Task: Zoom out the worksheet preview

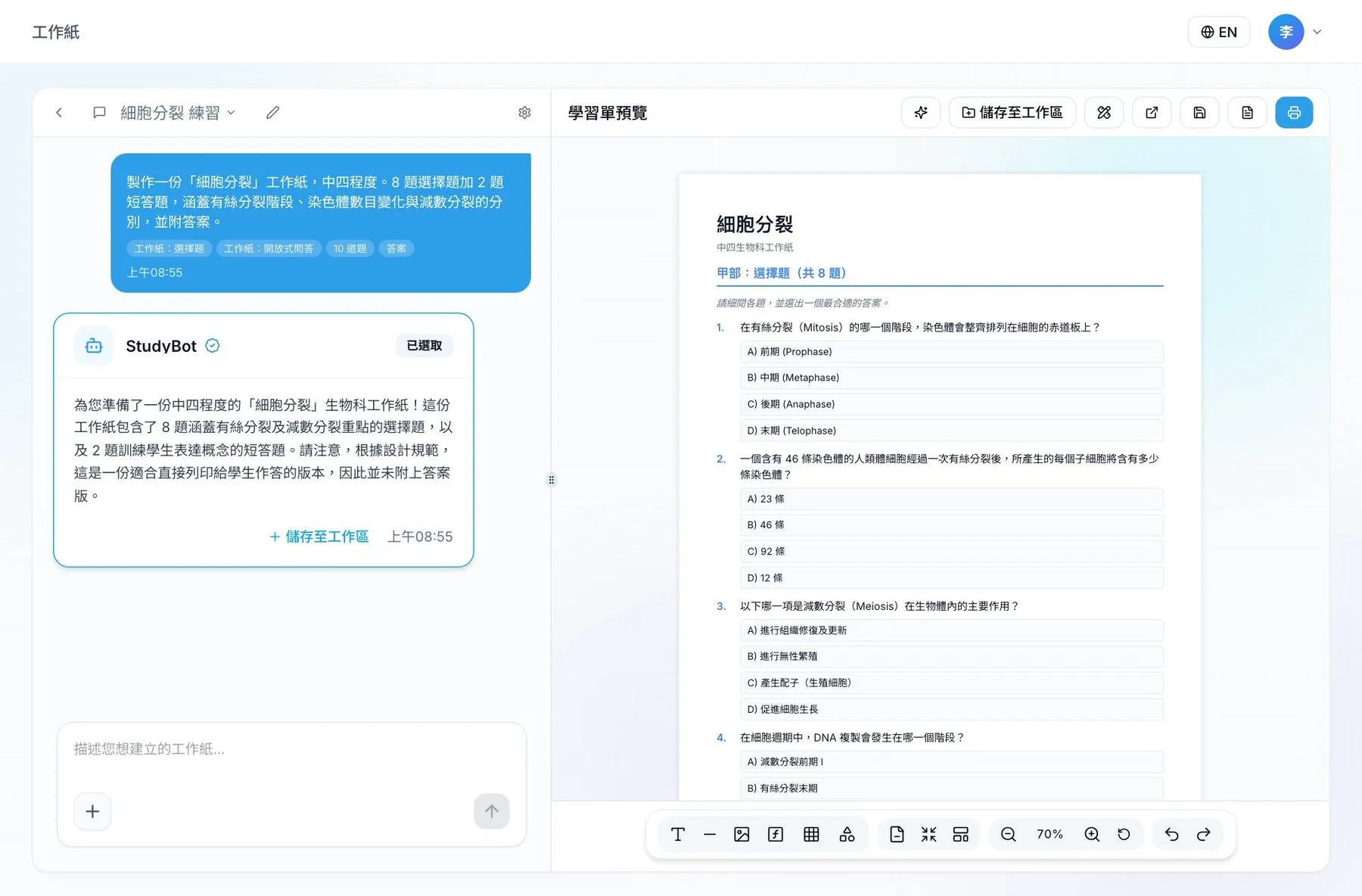Action: click(x=1008, y=834)
